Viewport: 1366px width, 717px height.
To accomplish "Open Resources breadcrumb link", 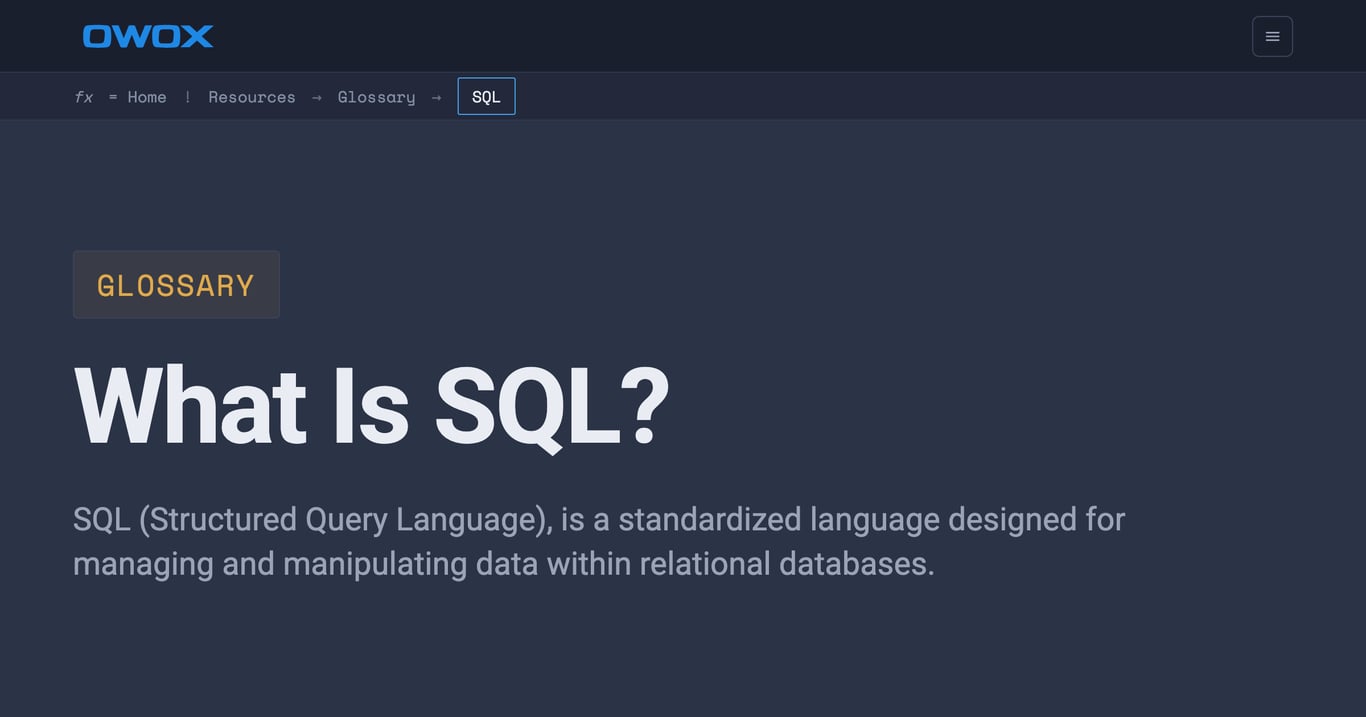I will tap(252, 97).
